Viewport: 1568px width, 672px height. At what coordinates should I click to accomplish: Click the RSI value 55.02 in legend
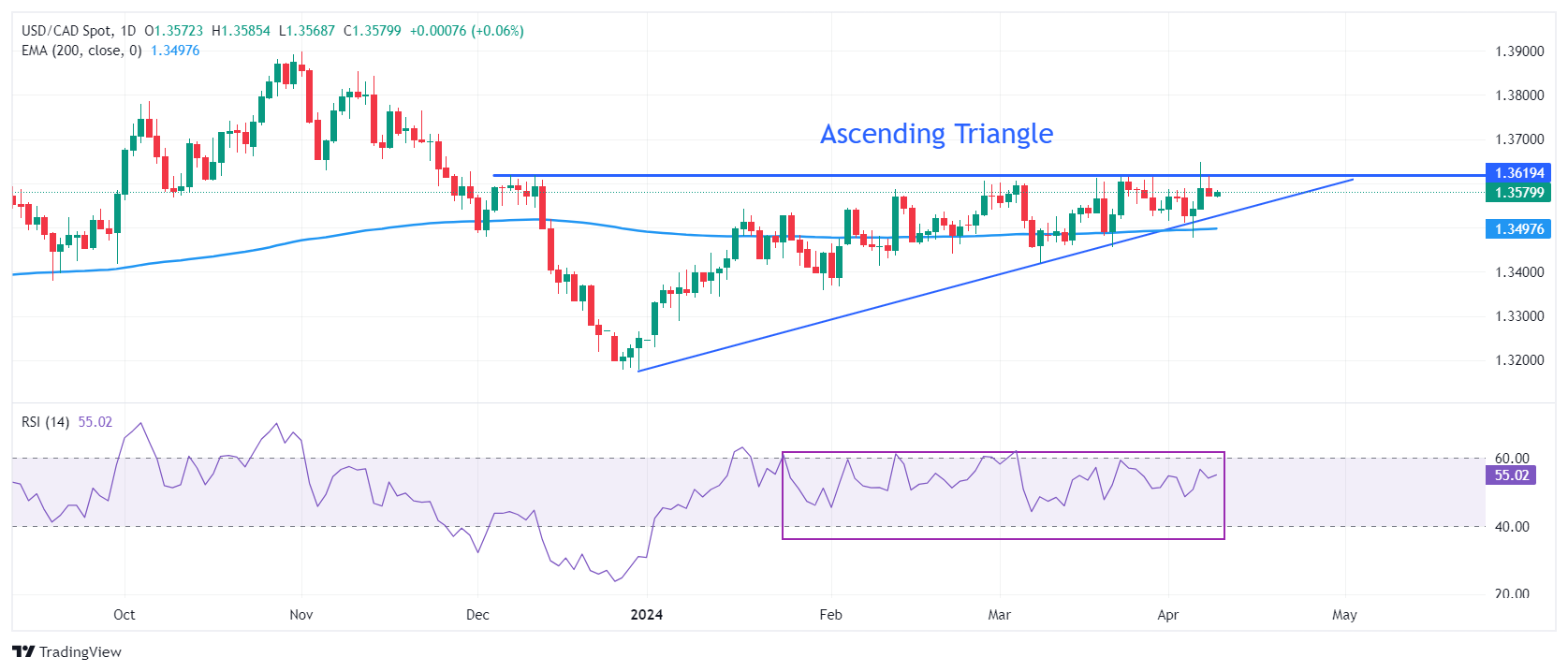click(x=95, y=422)
